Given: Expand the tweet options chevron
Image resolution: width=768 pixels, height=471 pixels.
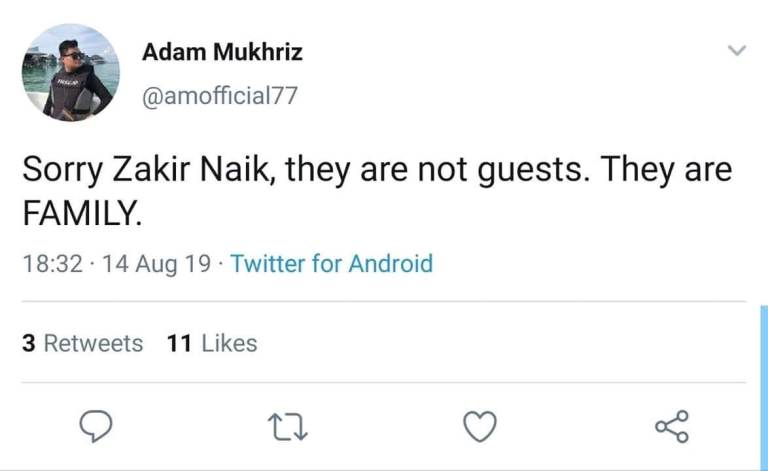Looking at the screenshot, I should [x=736, y=49].
